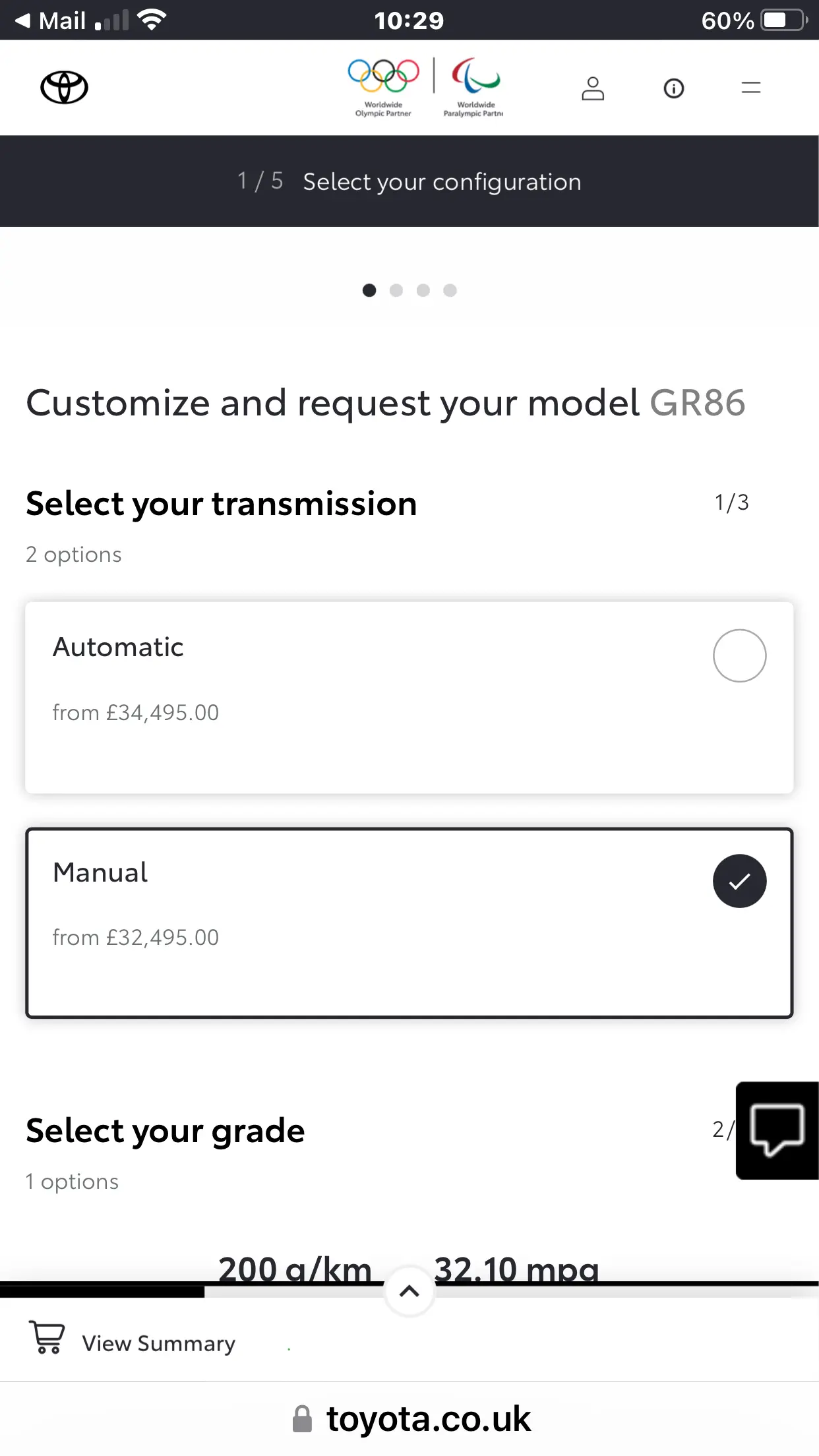Click the configuration progress bar
This screenshot has height=1456, width=819.
pos(409,1290)
